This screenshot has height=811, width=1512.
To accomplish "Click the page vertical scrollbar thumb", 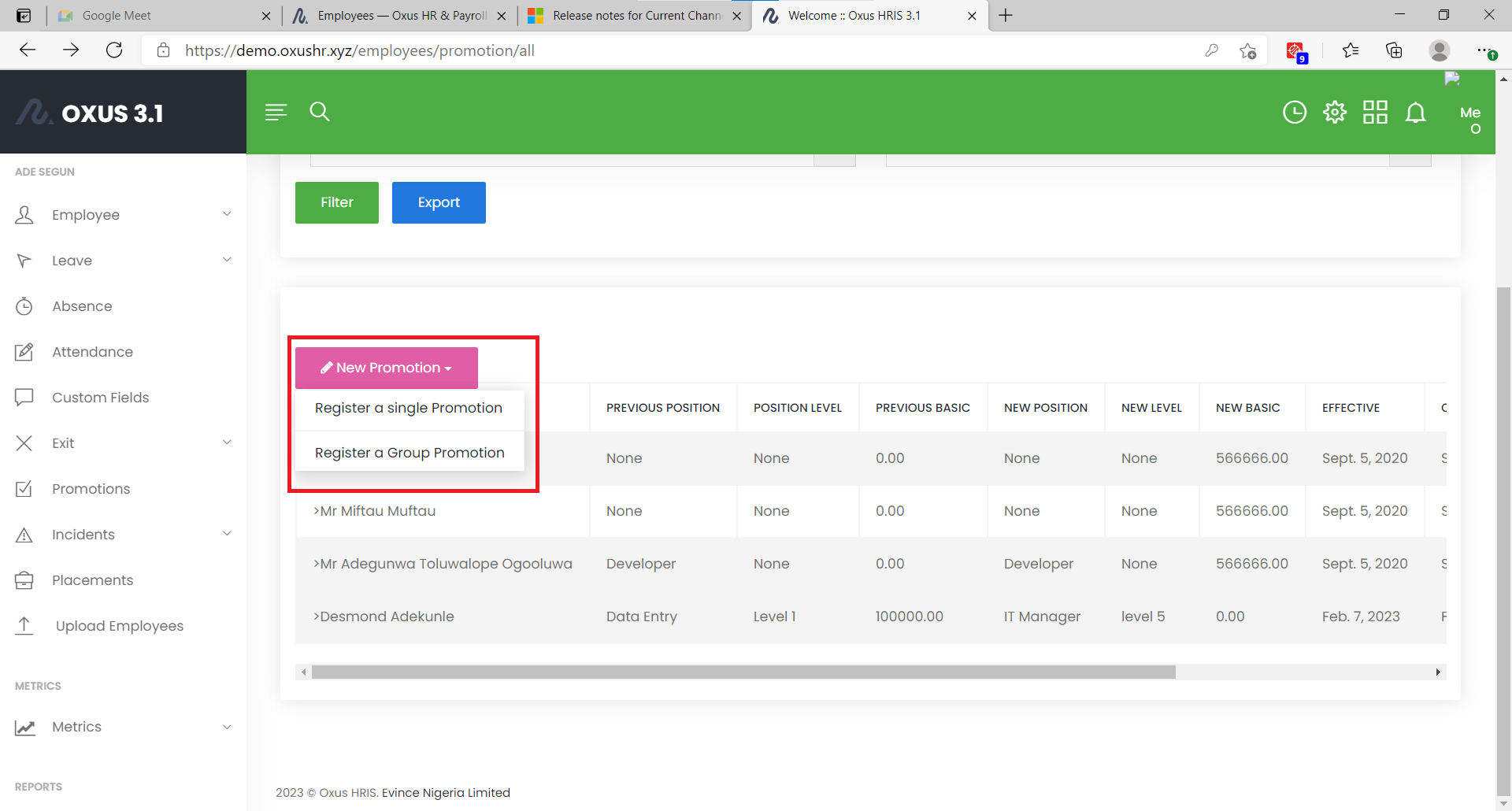I will [1503, 543].
